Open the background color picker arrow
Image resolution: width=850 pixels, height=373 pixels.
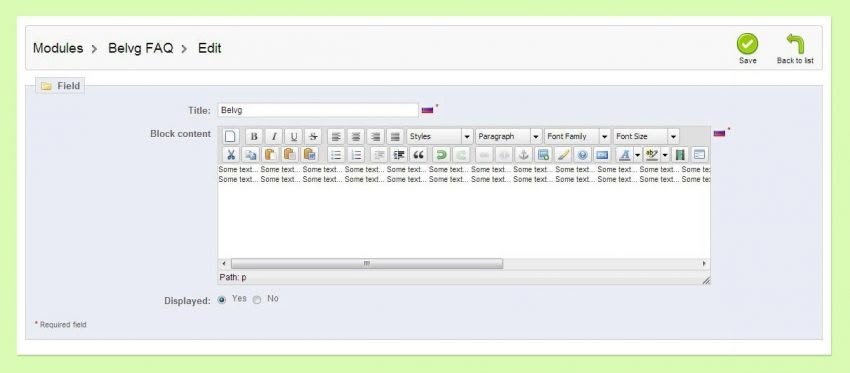[x=665, y=155]
